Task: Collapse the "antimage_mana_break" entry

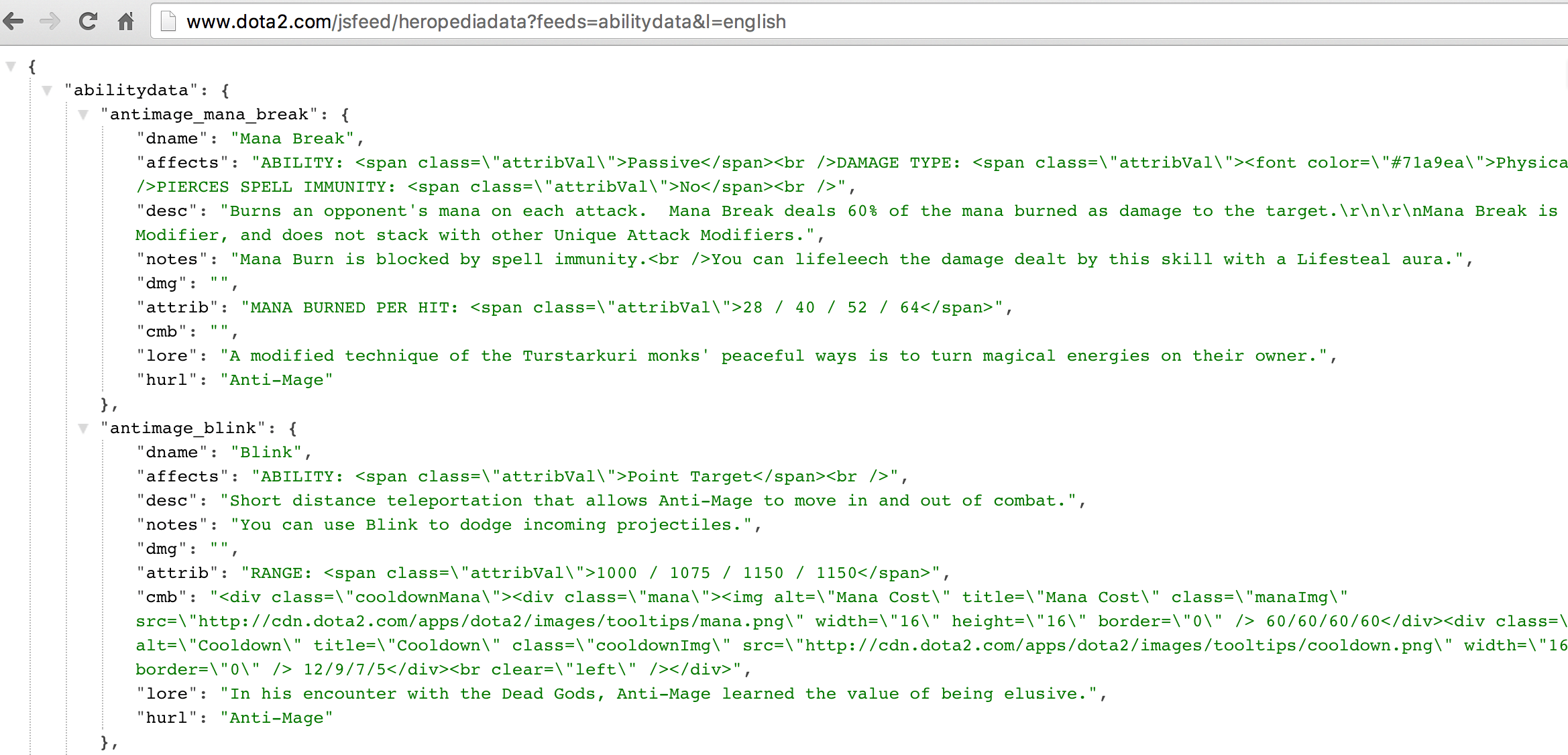Action: (82, 114)
